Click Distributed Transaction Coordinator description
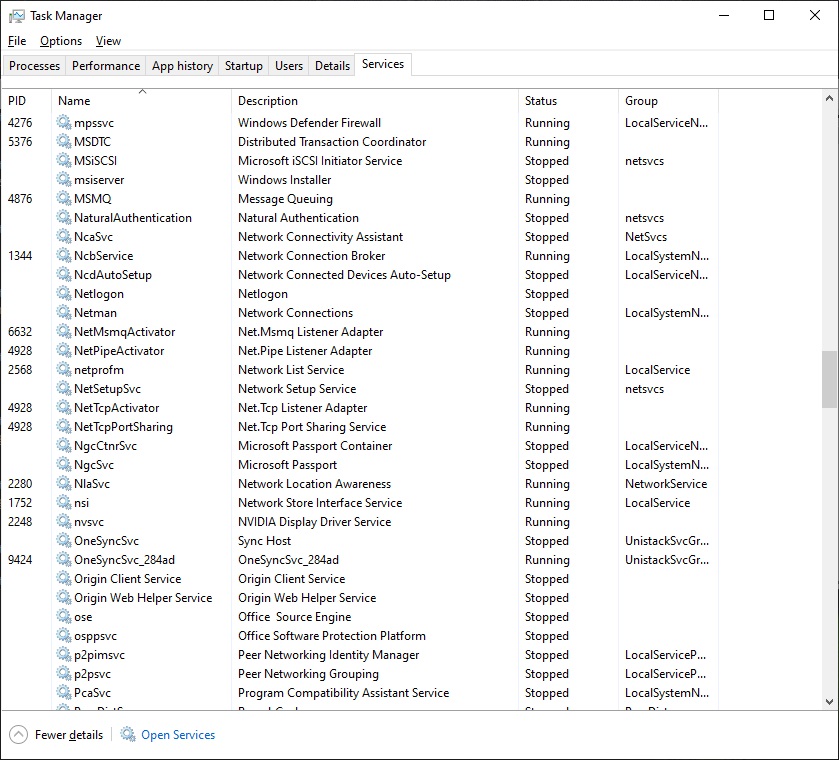The height and width of the screenshot is (760, 839). coord(332,142)
